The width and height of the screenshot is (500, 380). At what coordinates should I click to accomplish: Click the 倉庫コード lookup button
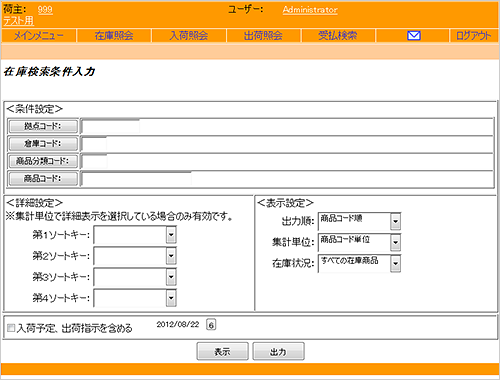tap(43, 144)
